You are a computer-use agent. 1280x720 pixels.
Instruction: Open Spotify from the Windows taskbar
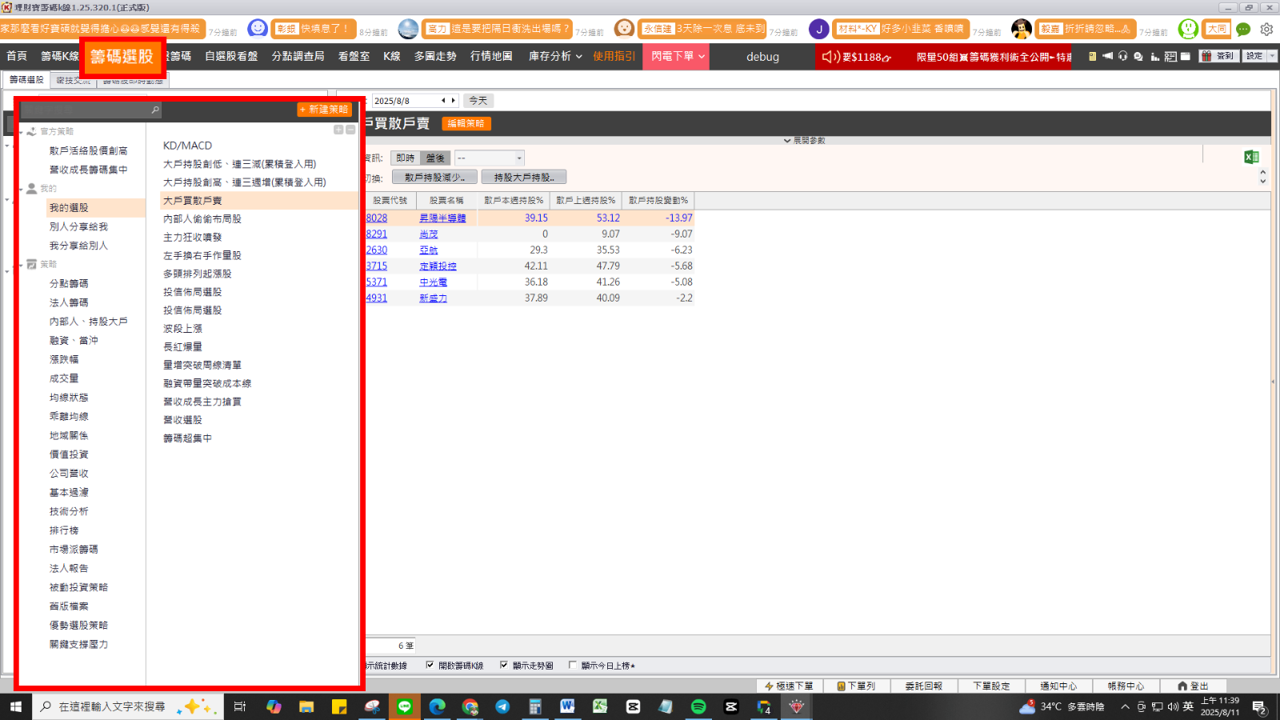click(698, 707)
